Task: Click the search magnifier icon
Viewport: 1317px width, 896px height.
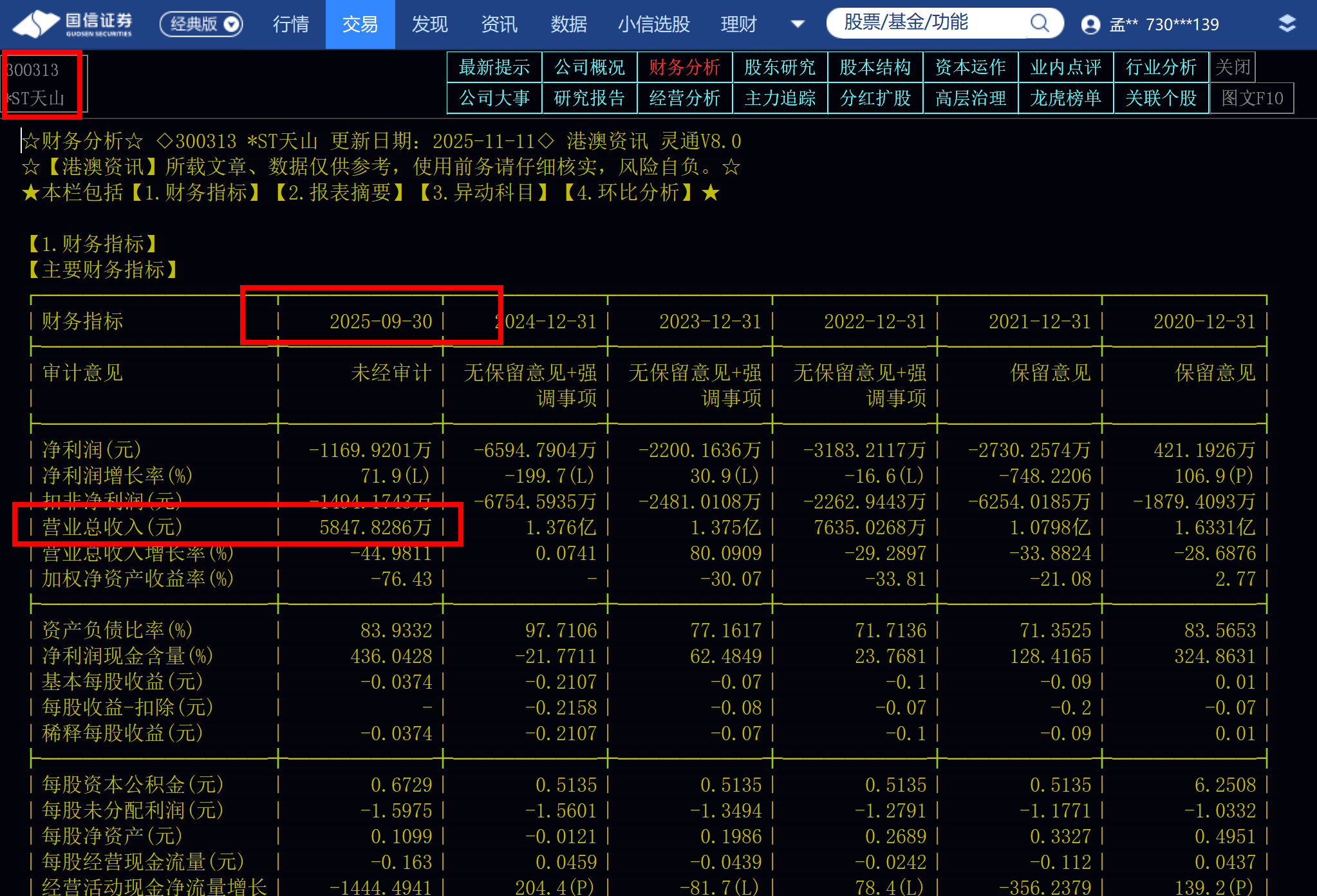Action: click(1039, 24)
